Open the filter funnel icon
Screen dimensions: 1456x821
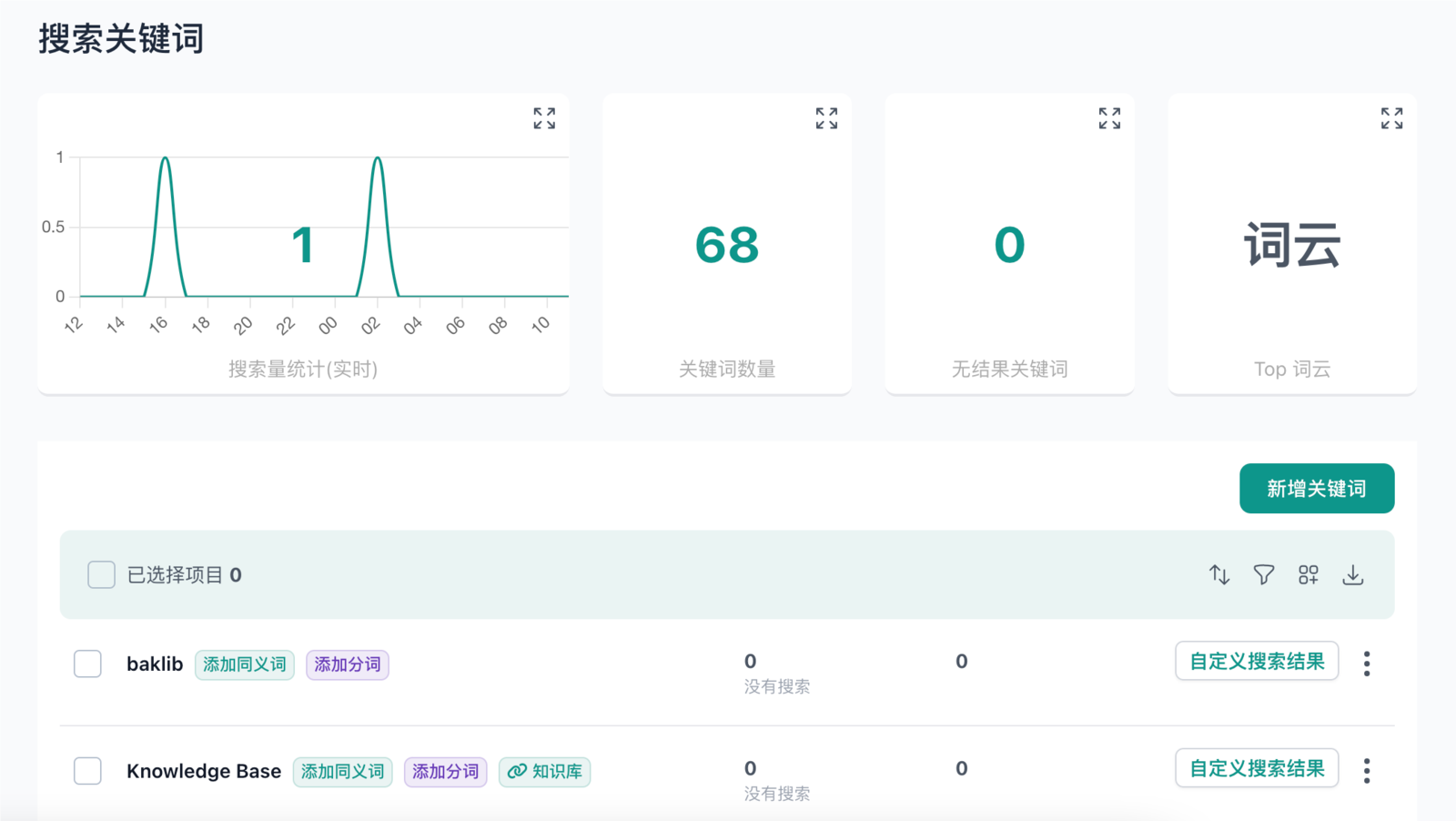[1264, 574]
